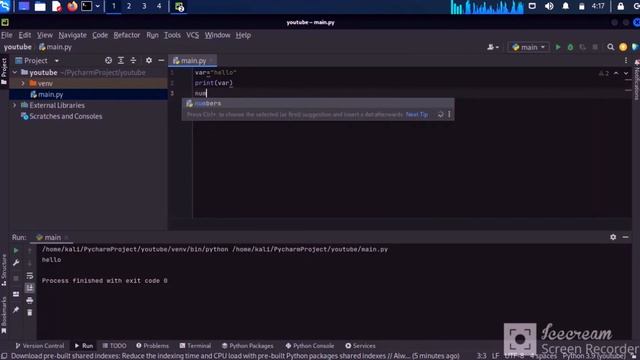Open Code menu
The image size is (640, 360).
[x=100, y=35]
